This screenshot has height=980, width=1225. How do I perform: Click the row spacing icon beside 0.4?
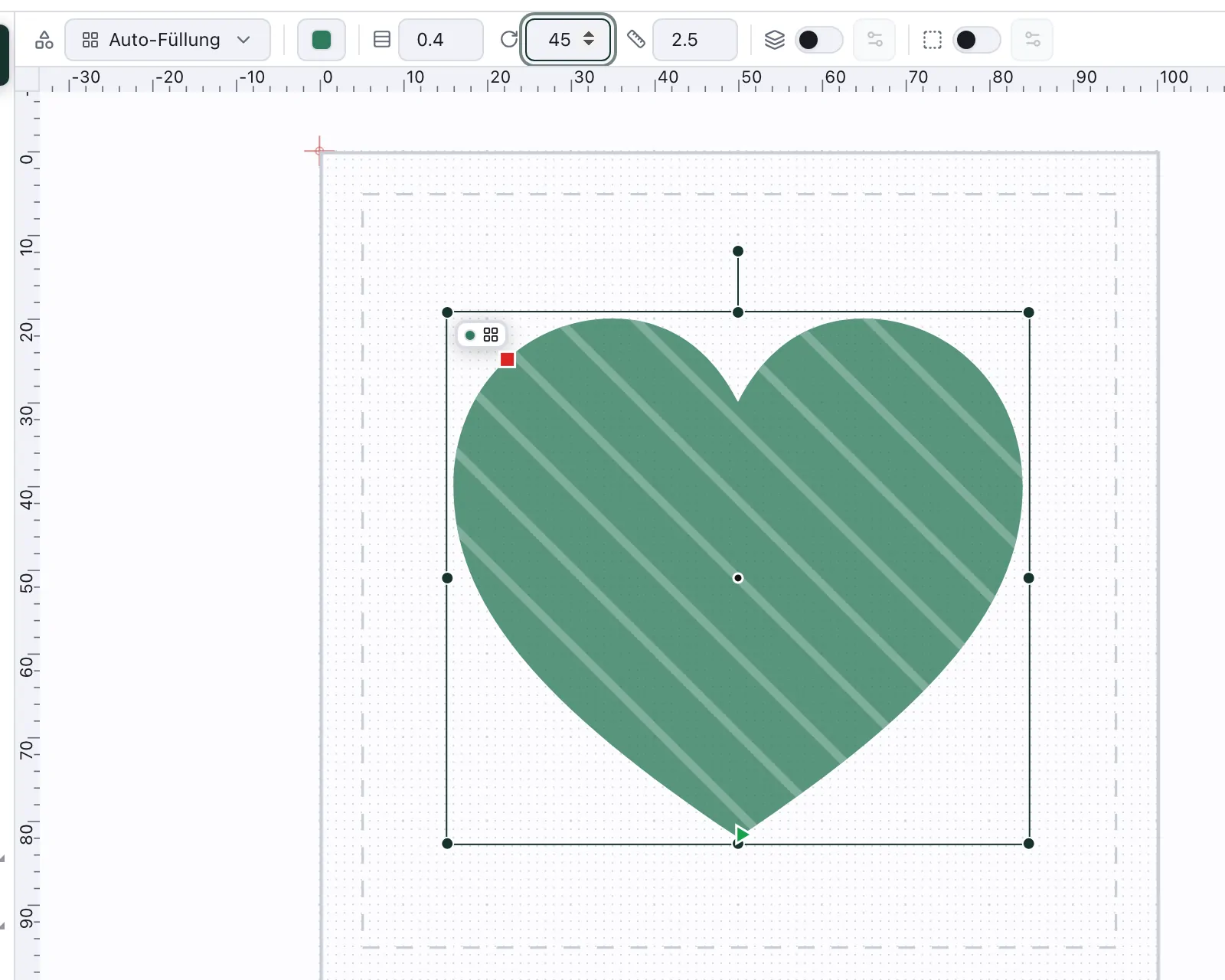tap(381, 40)
